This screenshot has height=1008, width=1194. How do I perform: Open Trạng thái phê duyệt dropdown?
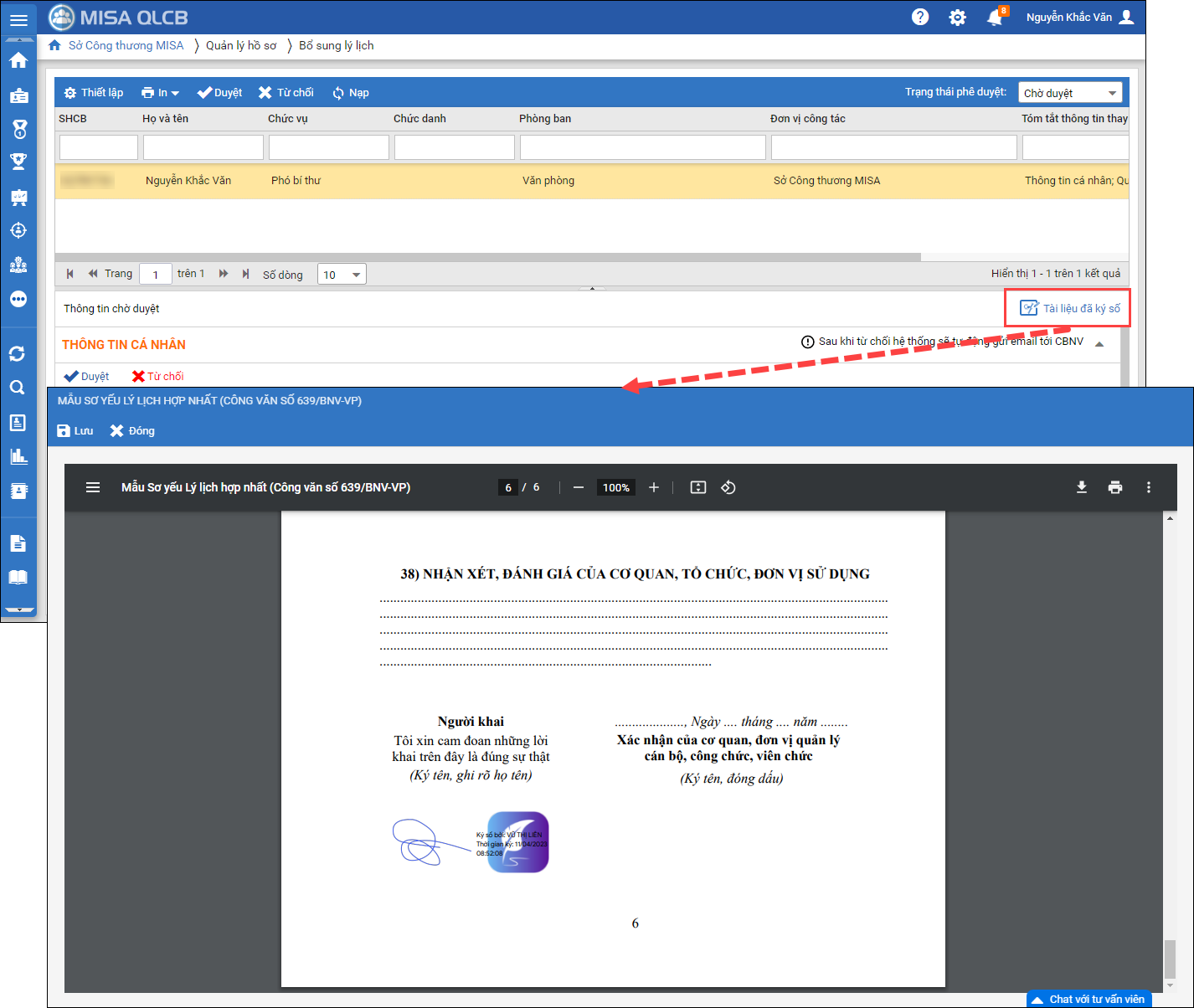[1069, 93]
